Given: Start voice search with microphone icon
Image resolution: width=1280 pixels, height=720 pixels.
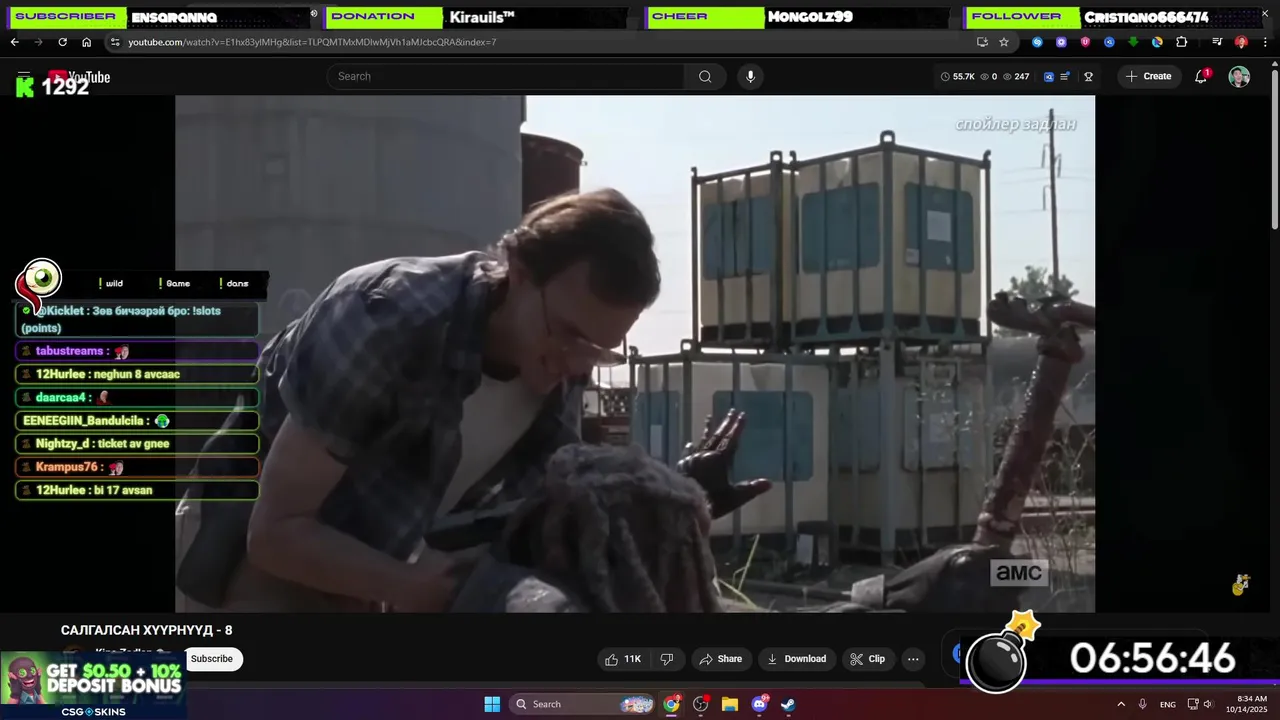Looking at the screenshot, I should (x=750, y=76).
